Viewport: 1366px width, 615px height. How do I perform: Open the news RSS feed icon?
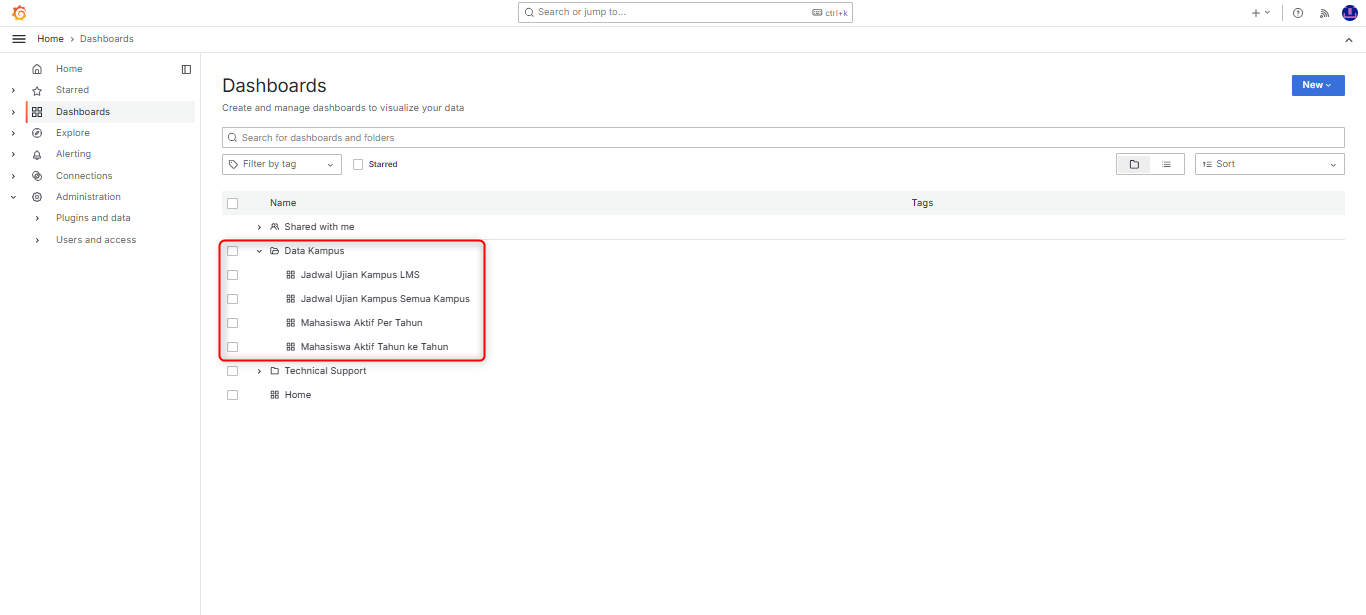[1324, 13]
